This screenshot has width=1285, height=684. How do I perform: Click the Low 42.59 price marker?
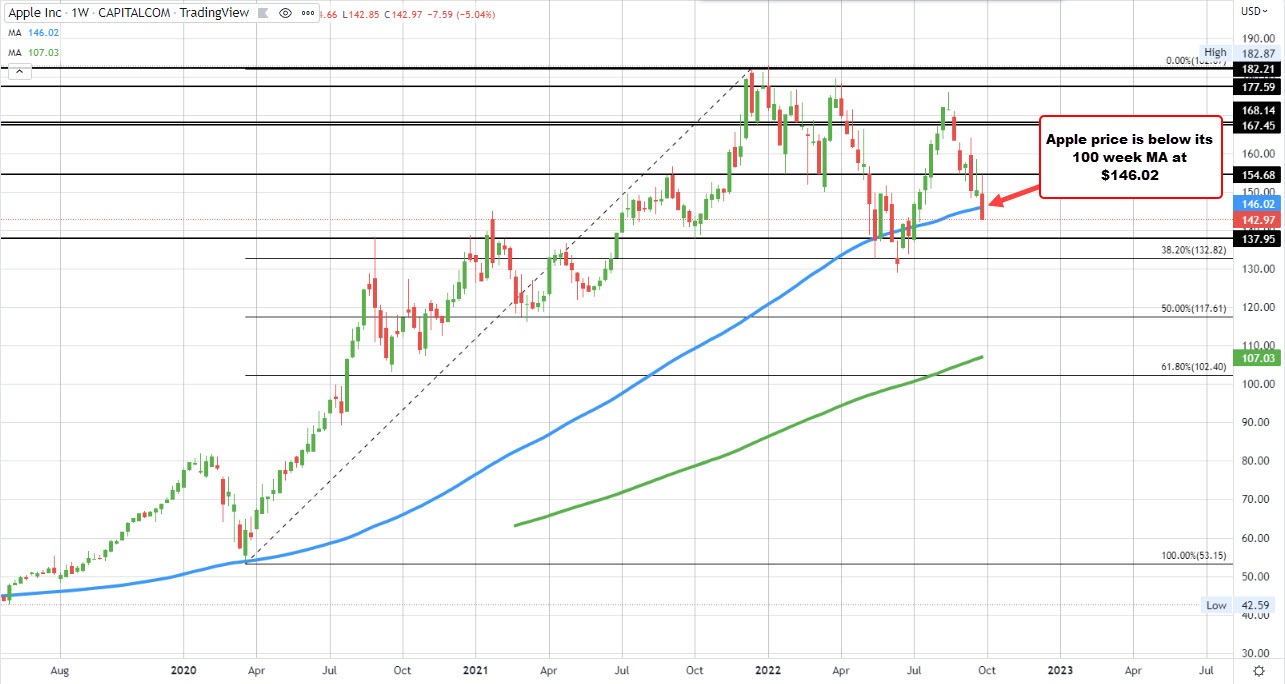[1239, 605]
